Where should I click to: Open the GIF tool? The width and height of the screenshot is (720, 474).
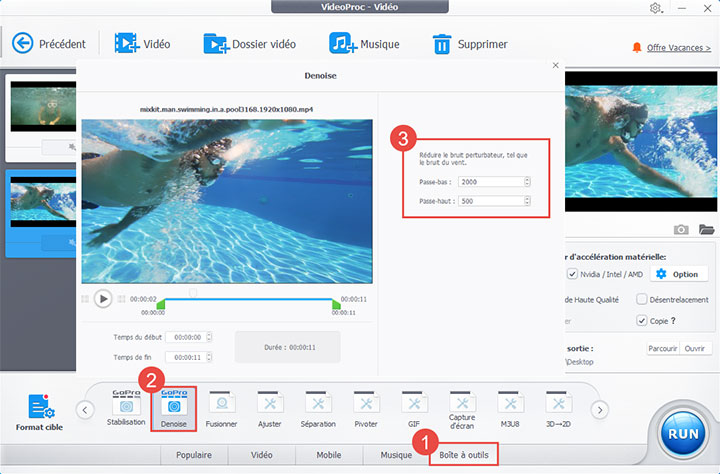pos(413,406)
